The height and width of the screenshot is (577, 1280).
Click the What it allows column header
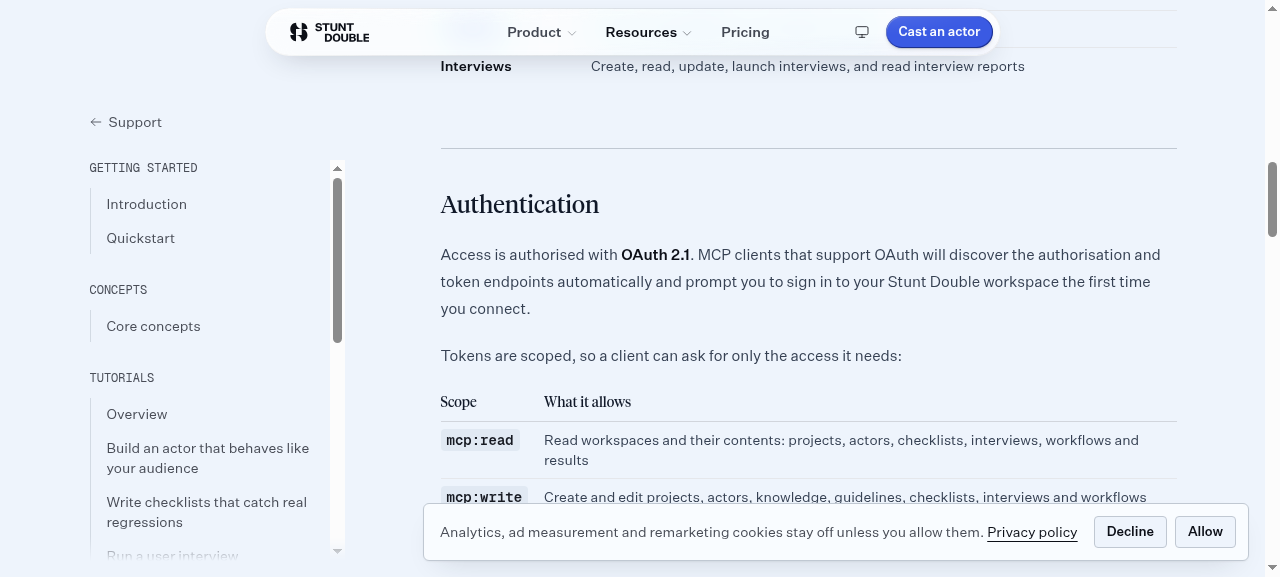tap(587, 402)
